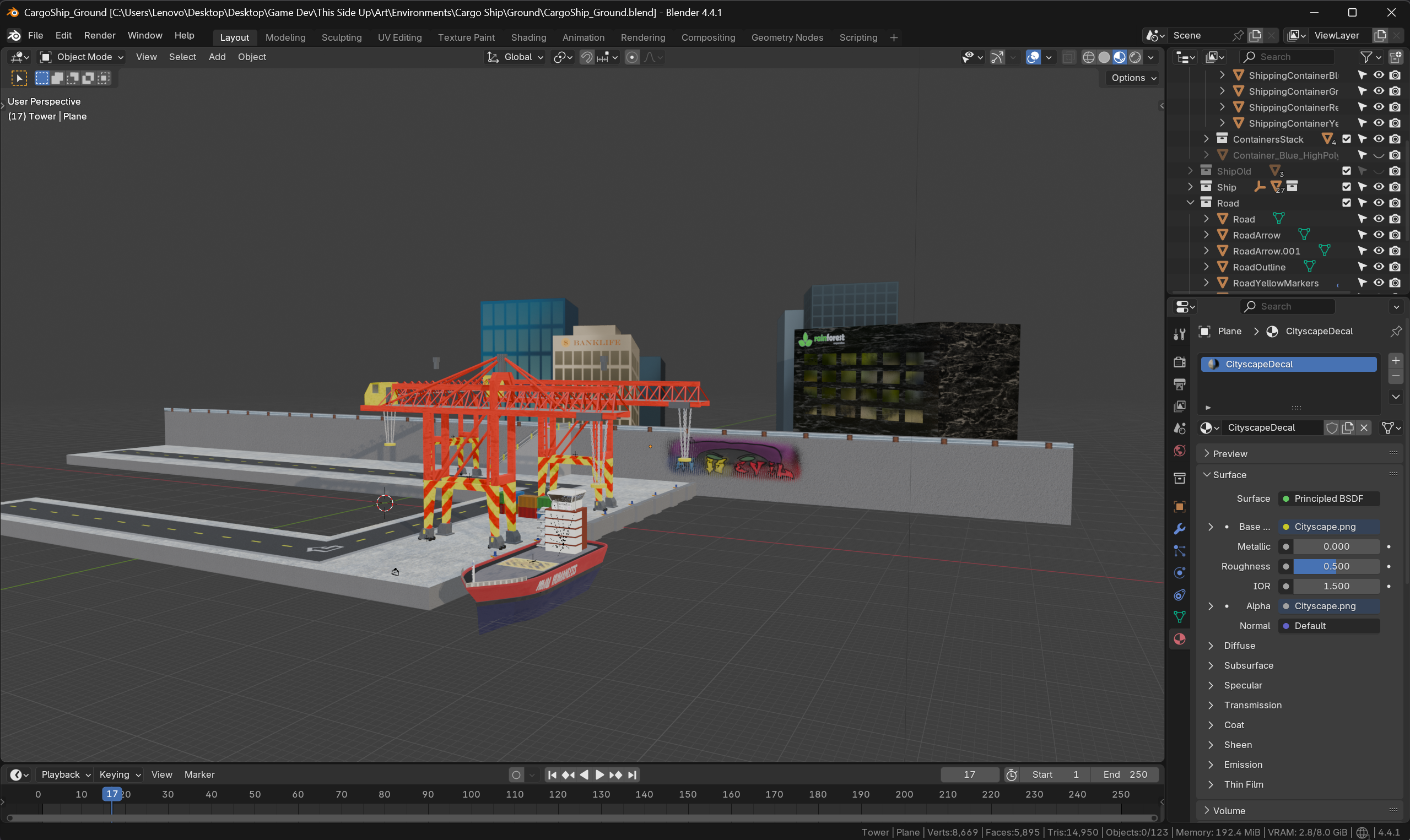
Task: Toggle snapping magnet in the viewport header
Action: 587,57
